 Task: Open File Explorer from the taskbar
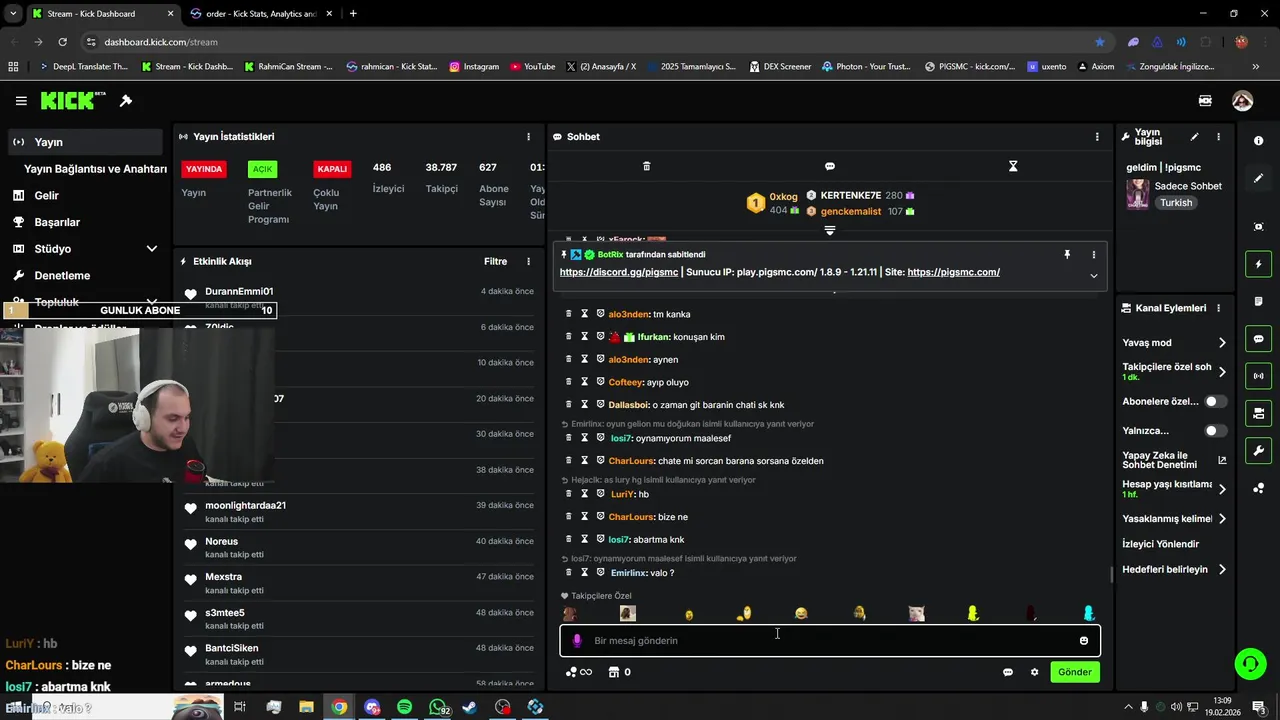306,707
